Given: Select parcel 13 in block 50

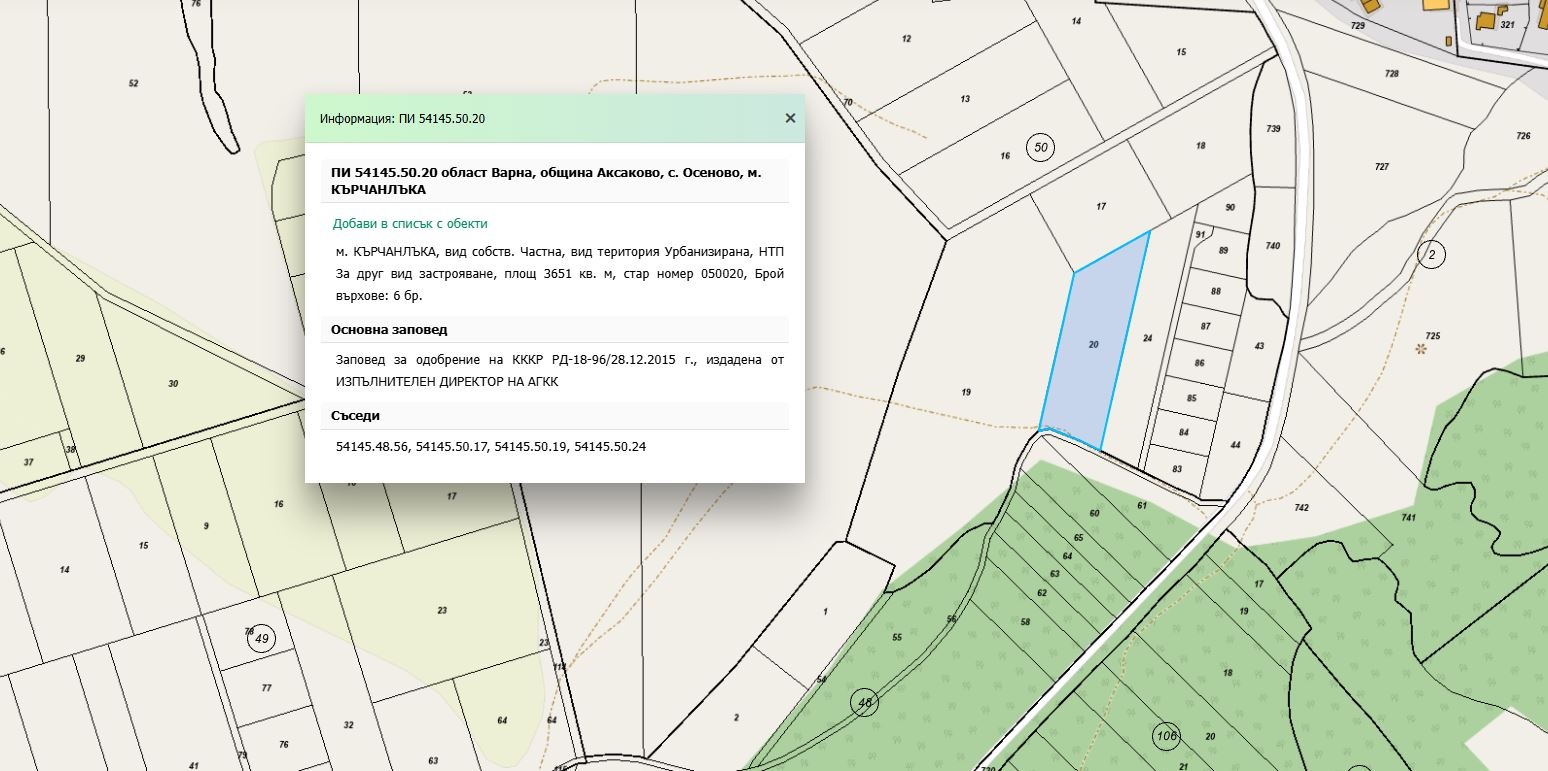Looking at the screenshot, I should [x=965, y=99].
